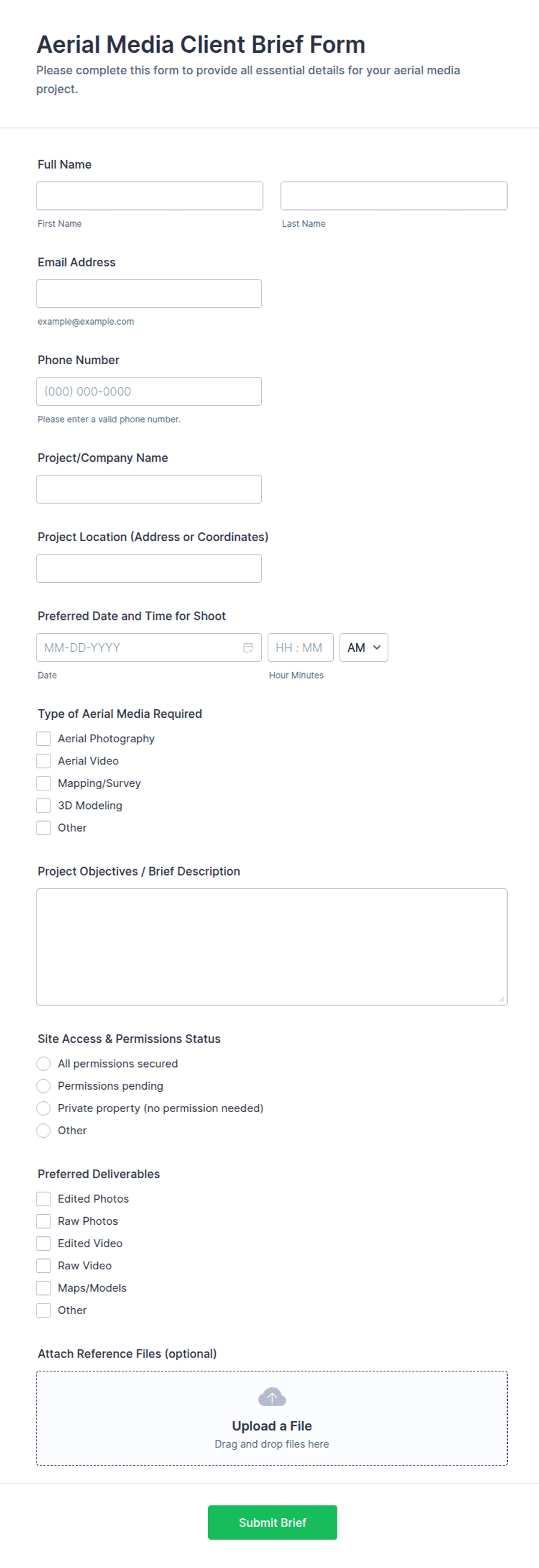Click the Last Name text box

[x=394, y=195]
